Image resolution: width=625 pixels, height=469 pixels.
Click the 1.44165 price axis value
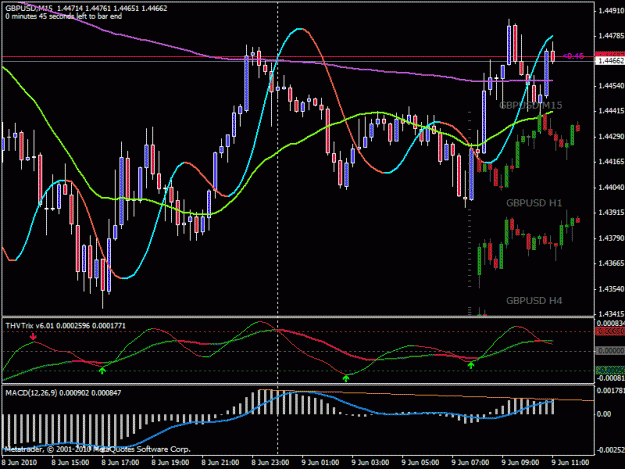[611, 162]
